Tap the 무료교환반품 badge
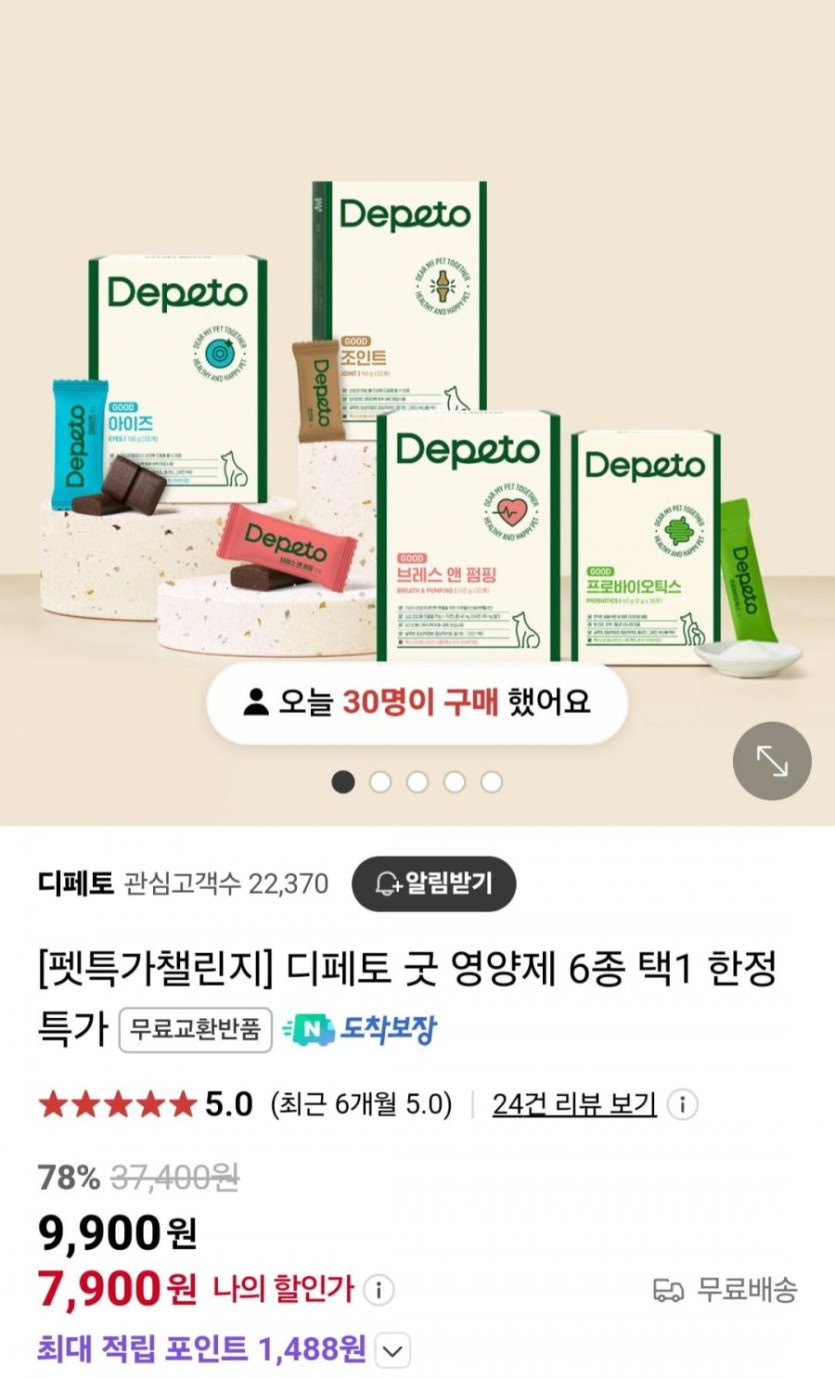Image resolution: width=835 pixels, height=1379 pixels. click(195, 1030)
